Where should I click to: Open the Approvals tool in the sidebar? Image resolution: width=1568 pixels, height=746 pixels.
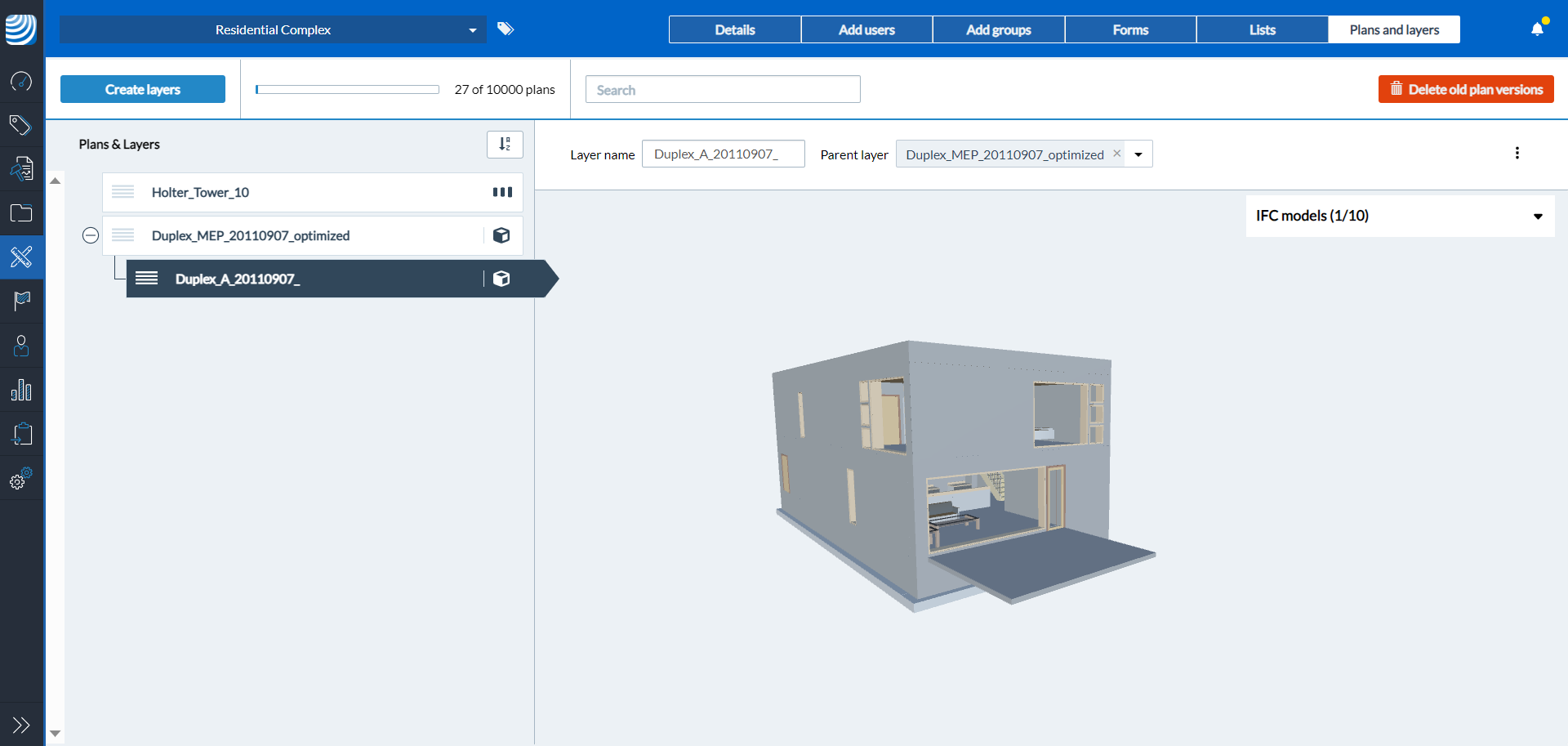pos(21,168)
